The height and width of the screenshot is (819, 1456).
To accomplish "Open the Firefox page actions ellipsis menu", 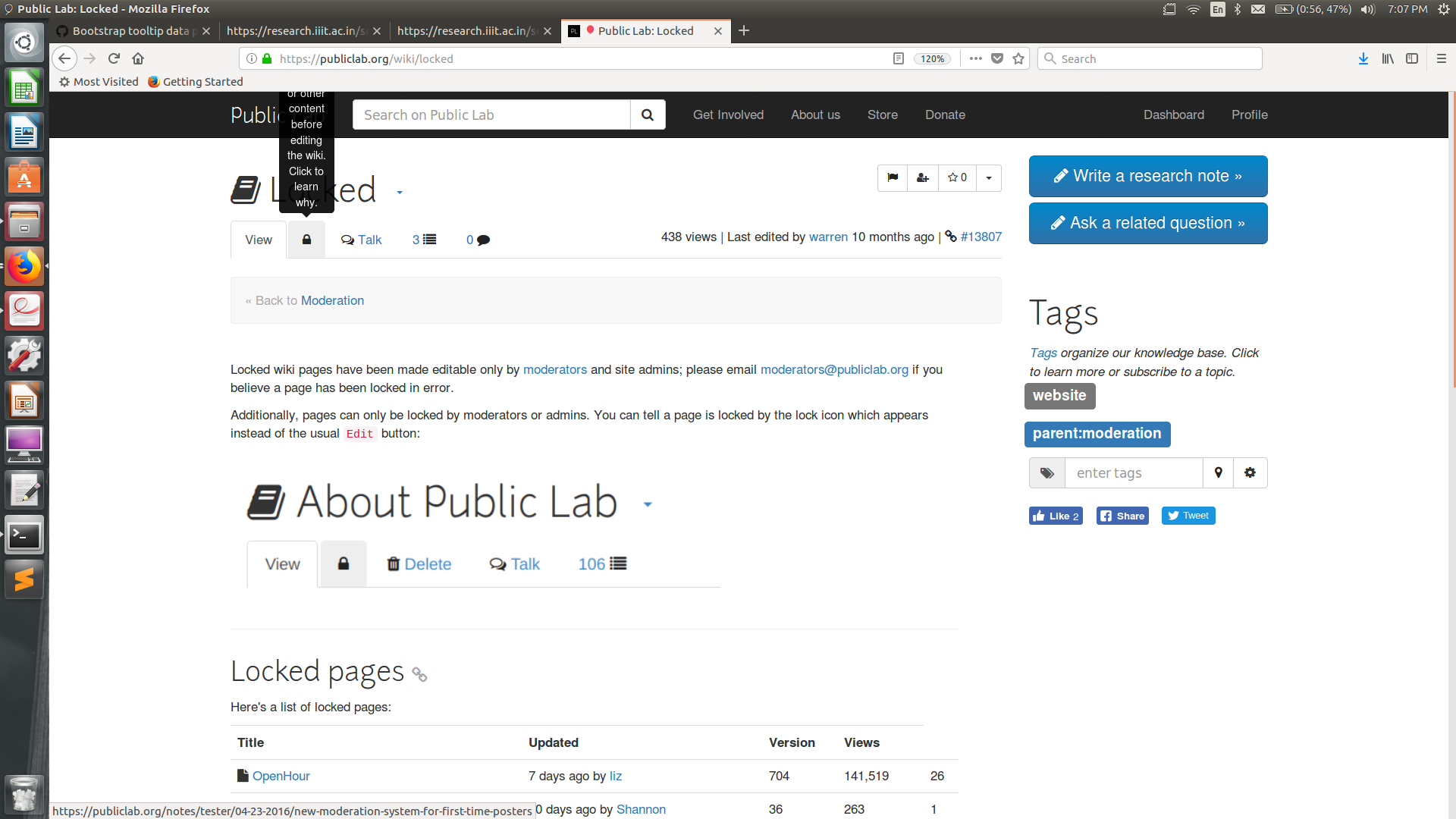I will pos(976,58).
